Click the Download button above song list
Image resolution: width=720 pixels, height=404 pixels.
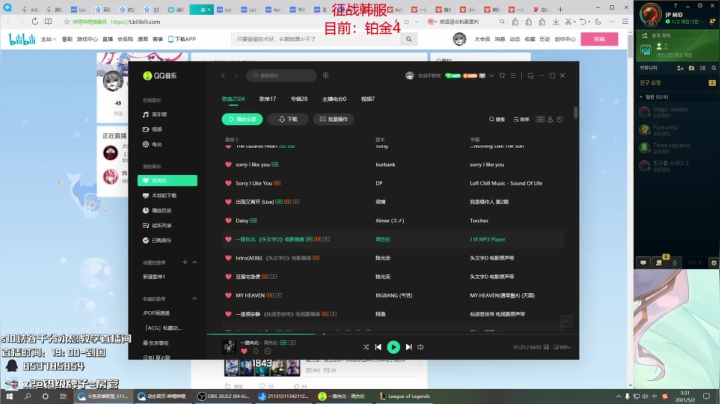288,119
